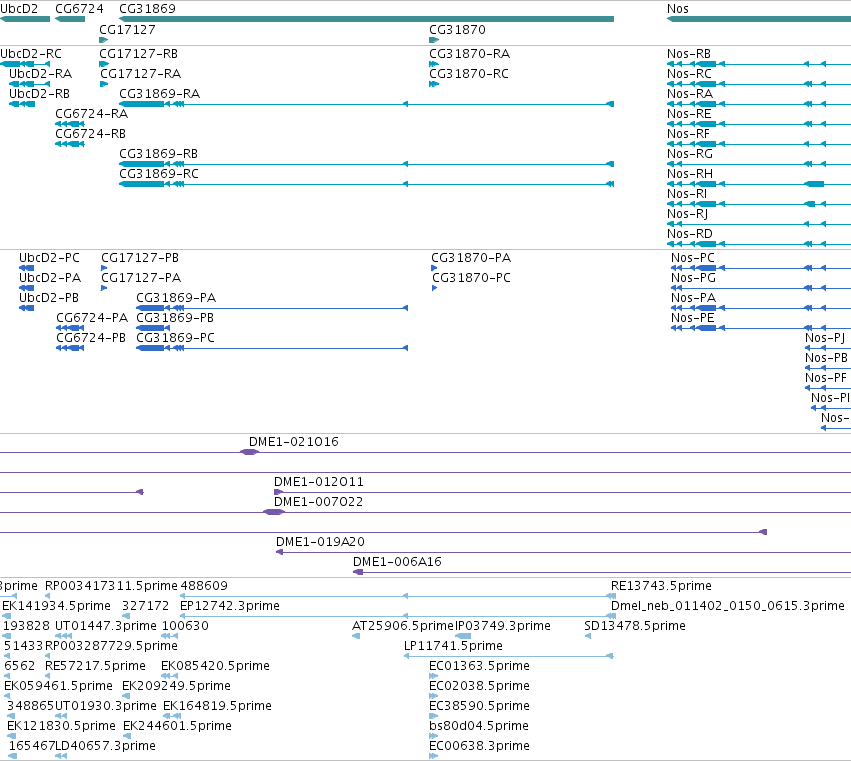Click transcript UbcD2-RB
Image resolution: width=851 pixels, height=761 pixels.
click(40, 94)
